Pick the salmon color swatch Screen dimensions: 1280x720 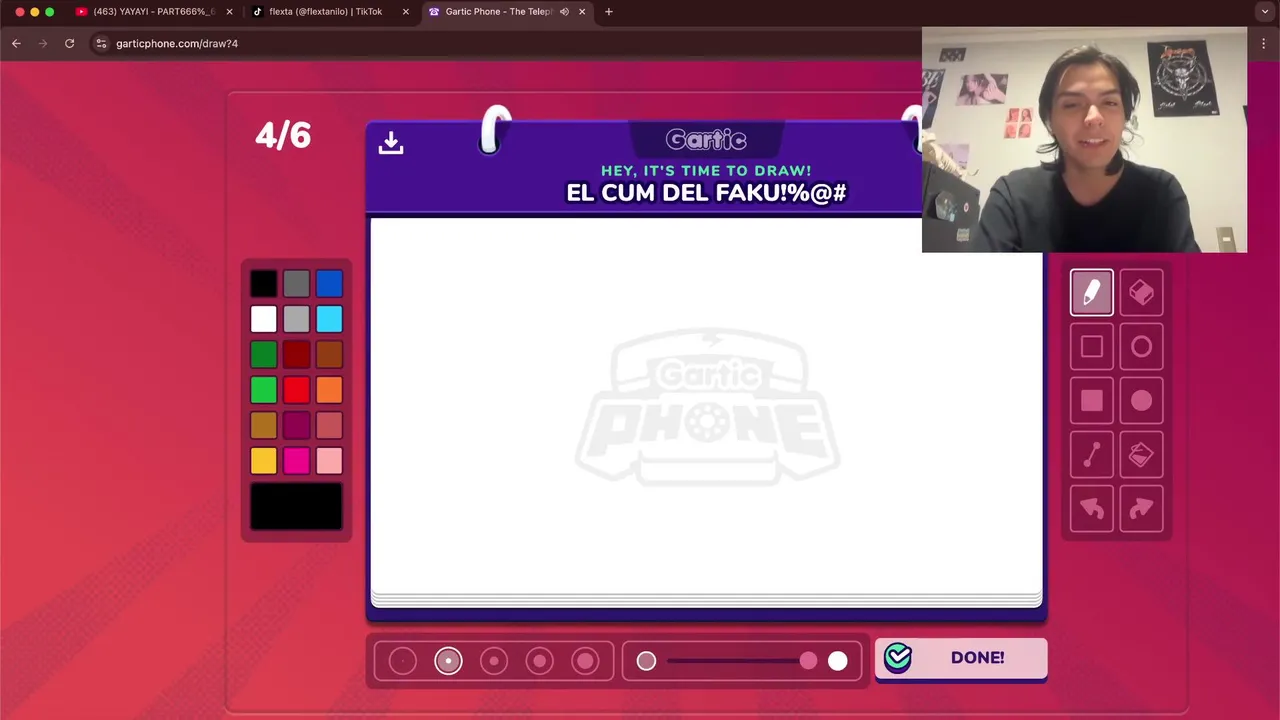(x=329, y=425)
